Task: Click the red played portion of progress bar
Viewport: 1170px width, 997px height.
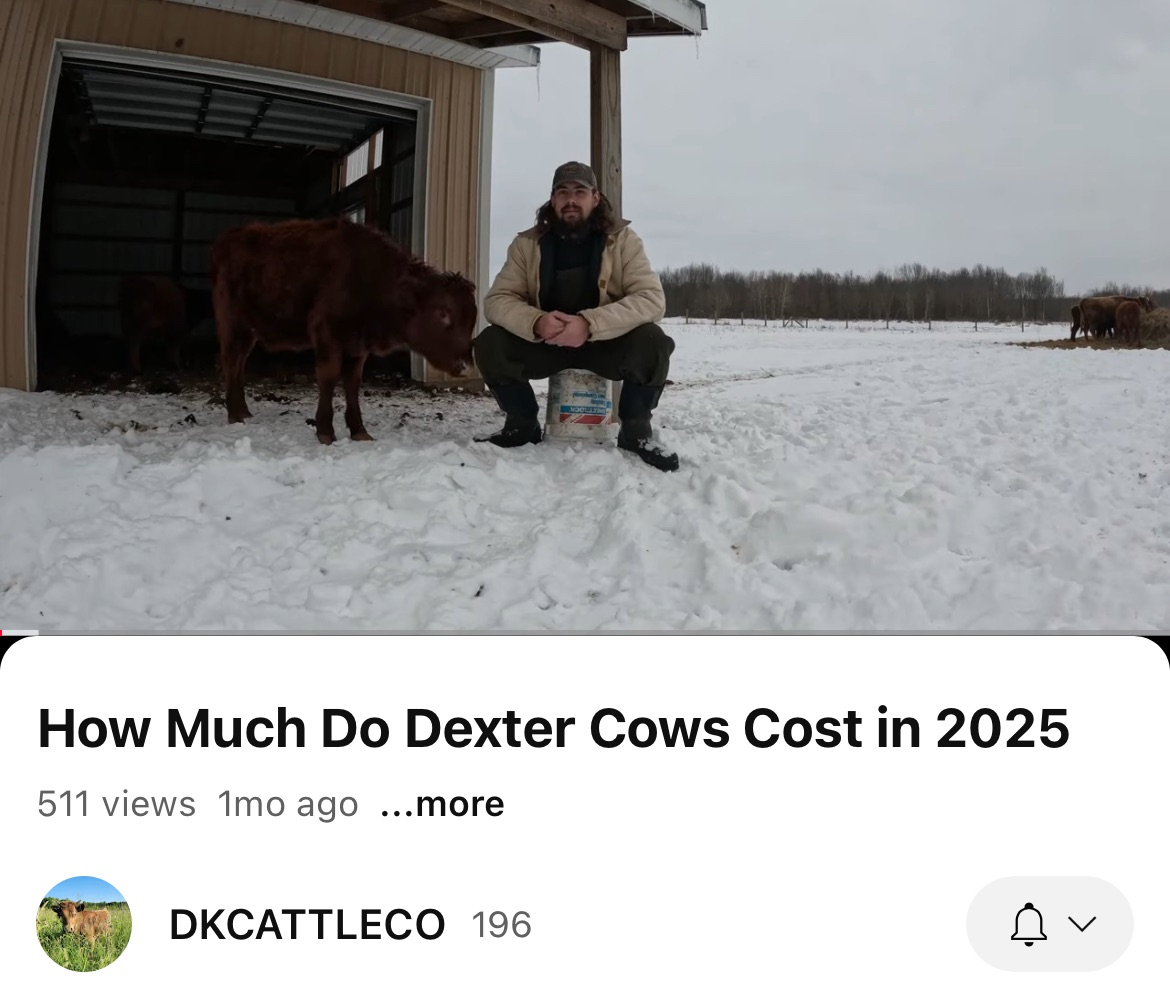Action: pyautogui.click(x=1, y=633)
